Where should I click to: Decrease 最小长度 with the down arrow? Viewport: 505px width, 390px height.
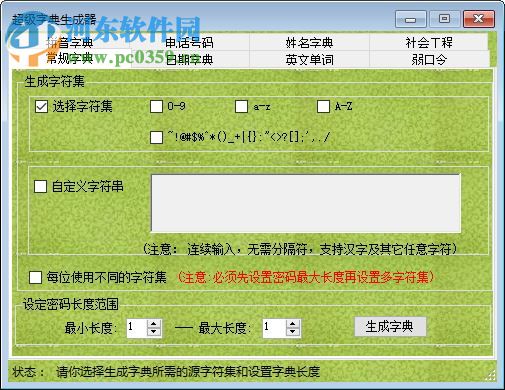(154, 332)
